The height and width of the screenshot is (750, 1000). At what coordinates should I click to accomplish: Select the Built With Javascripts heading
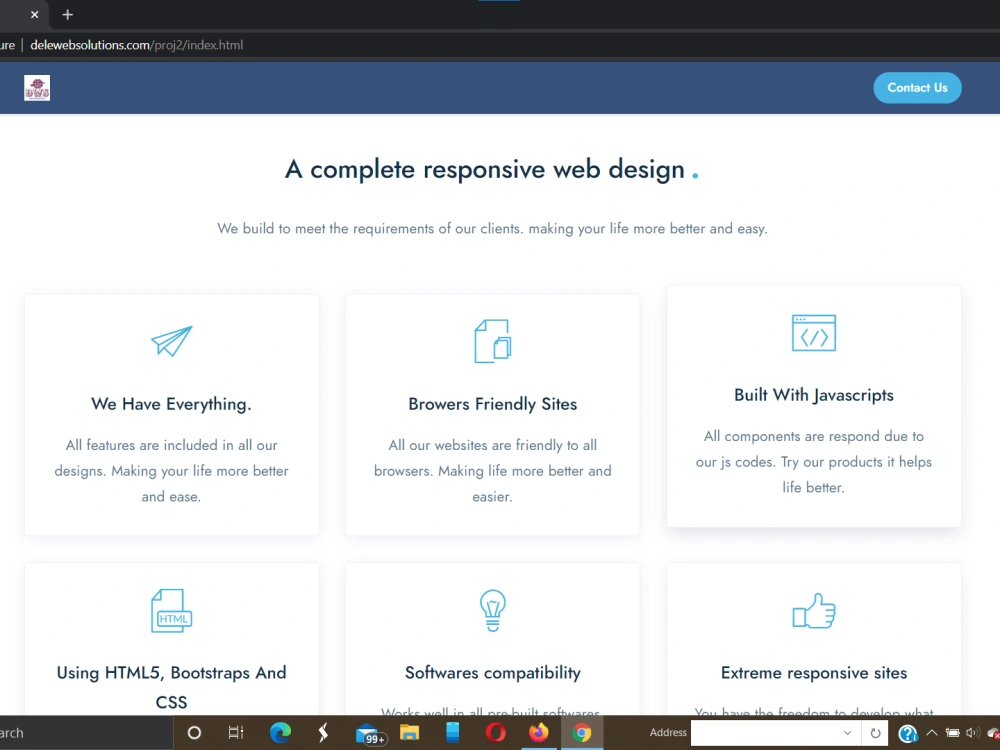[x=814, y=395]
